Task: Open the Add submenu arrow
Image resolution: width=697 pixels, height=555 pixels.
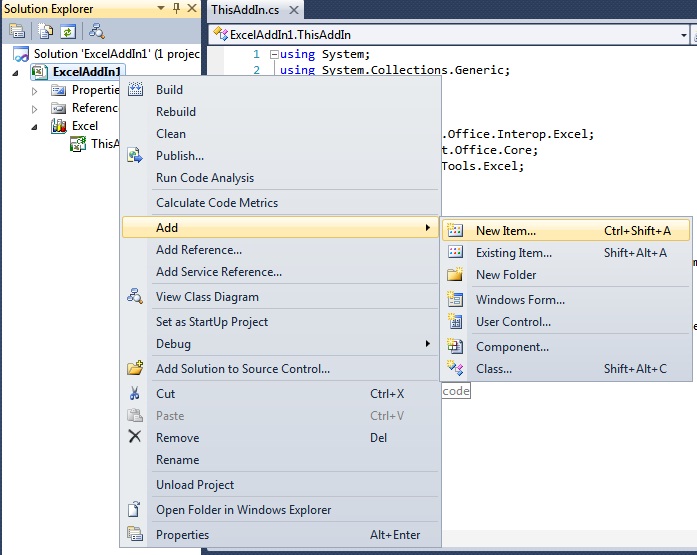Action: pos(427,228)
